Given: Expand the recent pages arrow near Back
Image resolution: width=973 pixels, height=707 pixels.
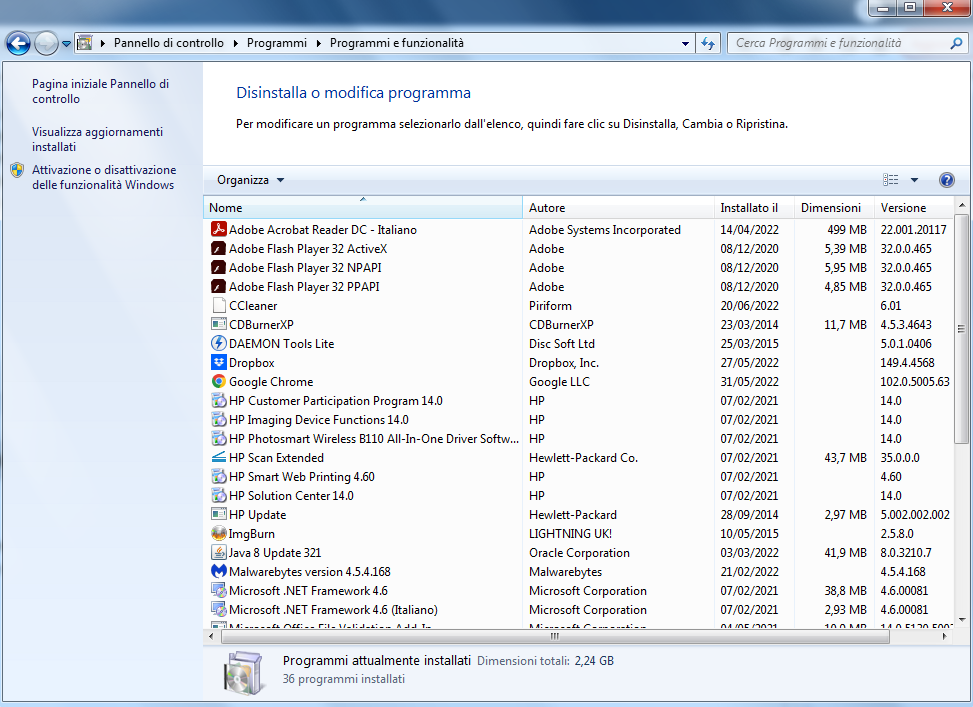Looking at the screenshot, I should 67,44.
